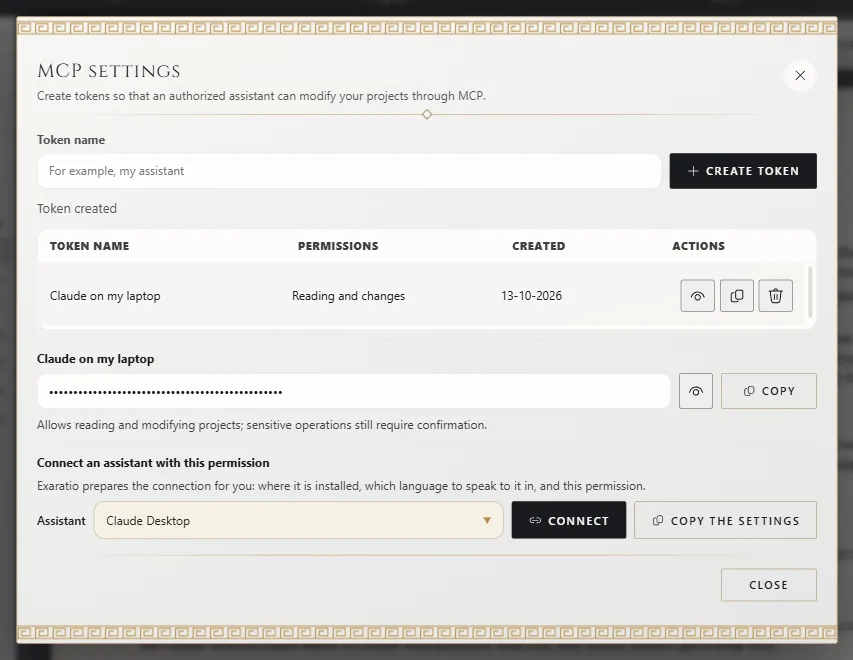Focus the Token name input field
This screenshot has height=660, width=853.
[349, 171]
